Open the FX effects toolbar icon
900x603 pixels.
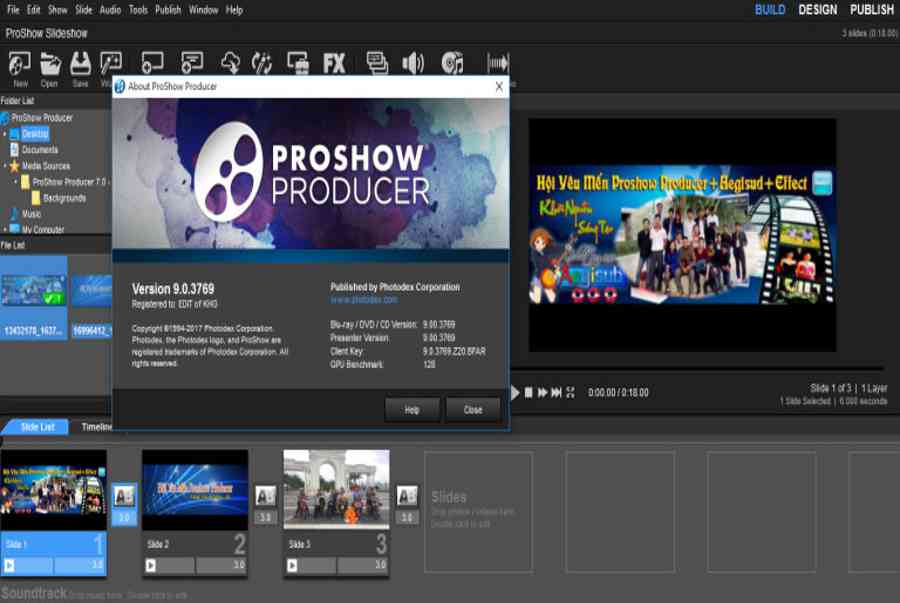click(x=334, y=63)
